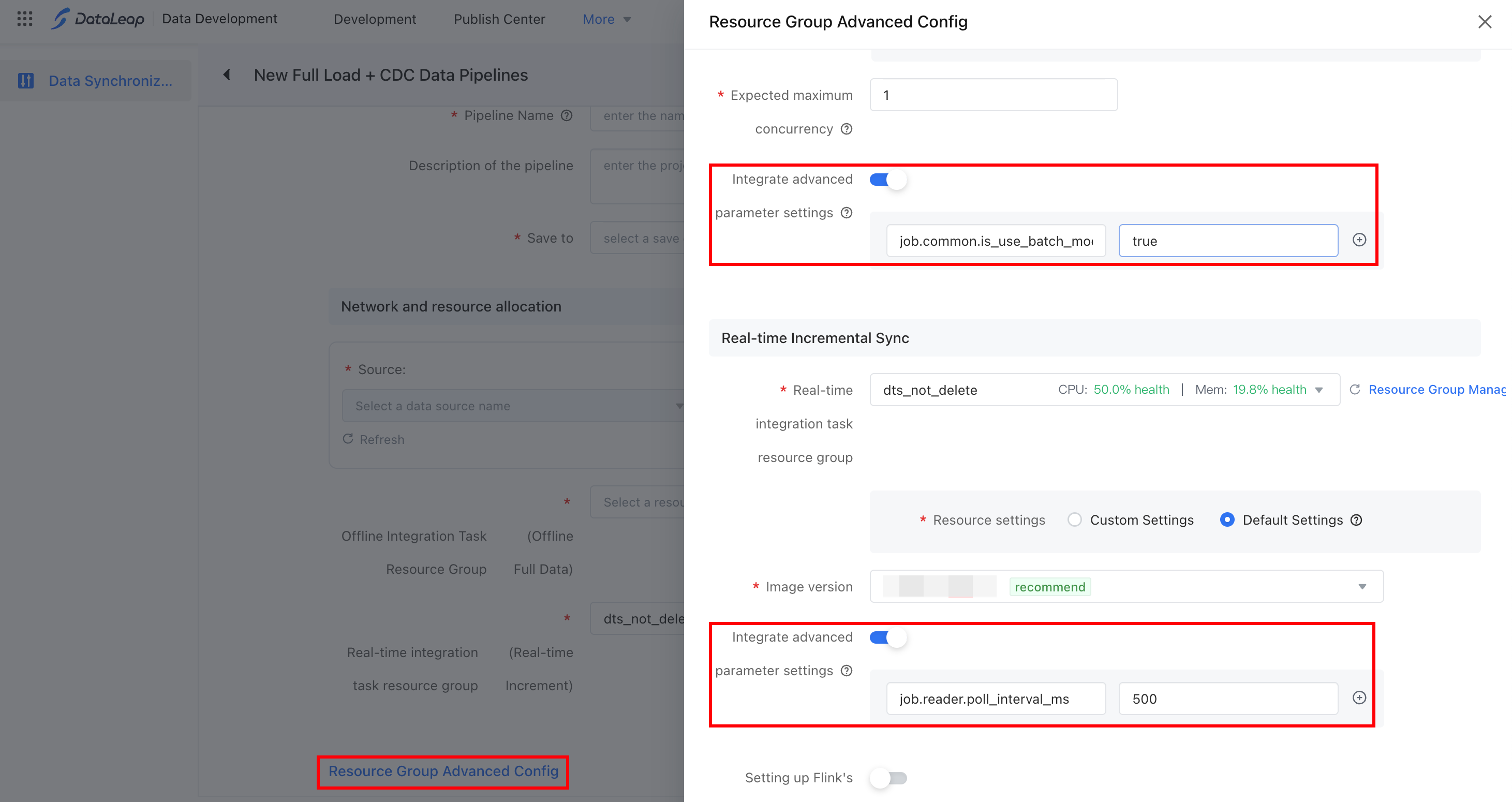Screen dimensions: 1512x802
Task: Select the Custom Settings radio option
Action: tap(1074, 520)
